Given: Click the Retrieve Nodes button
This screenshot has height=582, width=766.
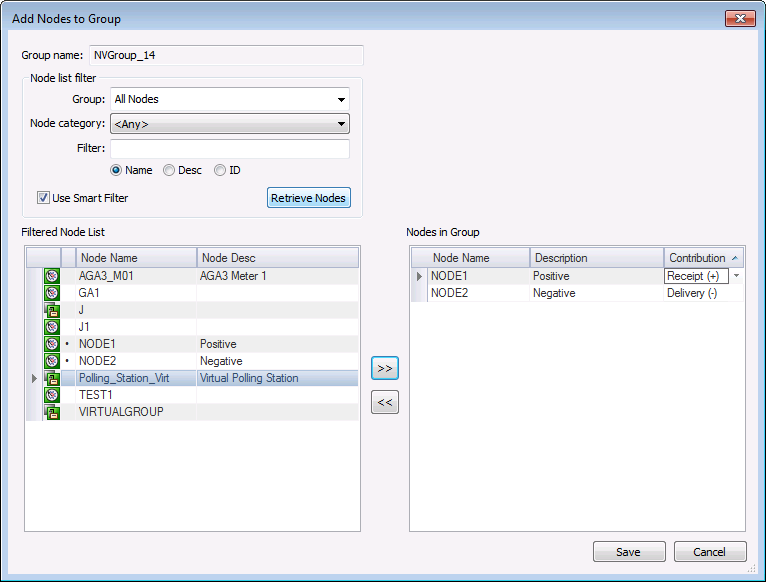Looking at the screenshot, I should [309, 198].
